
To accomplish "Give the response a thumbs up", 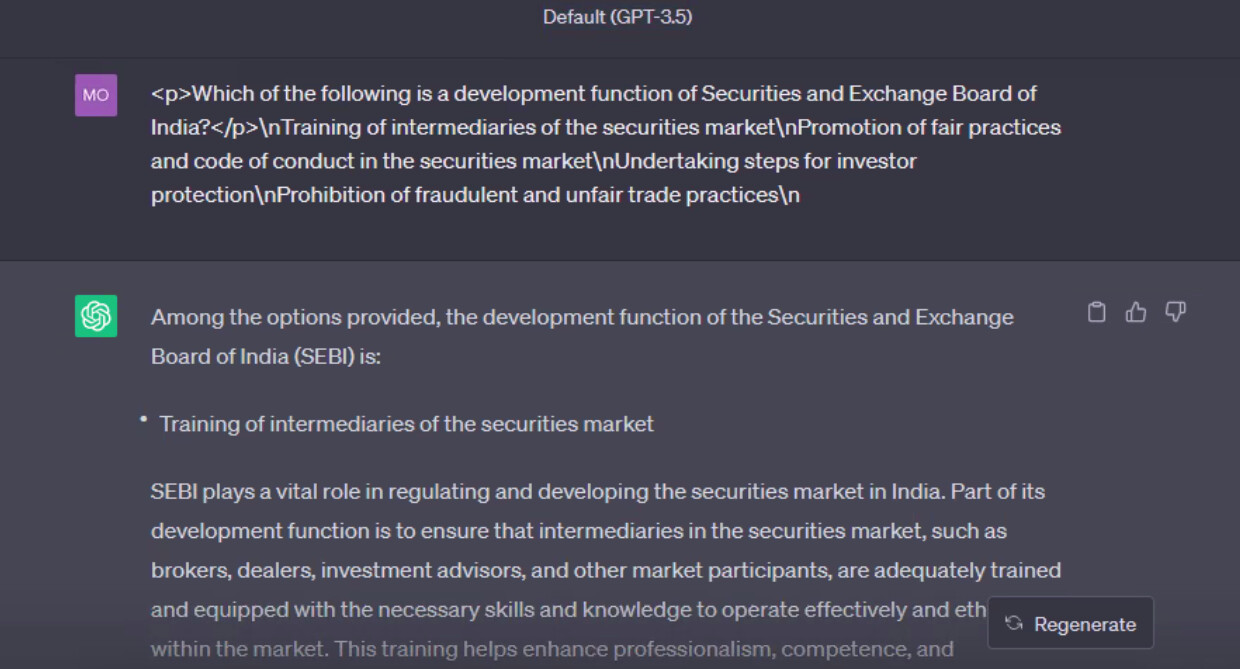I will 1136,313.
